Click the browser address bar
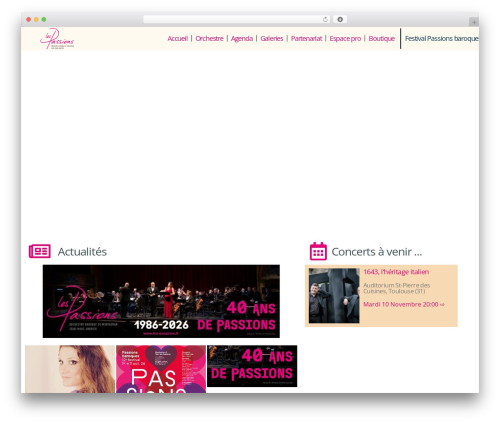The width and height of the screenshot is (500, 423). tap(236, 20)
